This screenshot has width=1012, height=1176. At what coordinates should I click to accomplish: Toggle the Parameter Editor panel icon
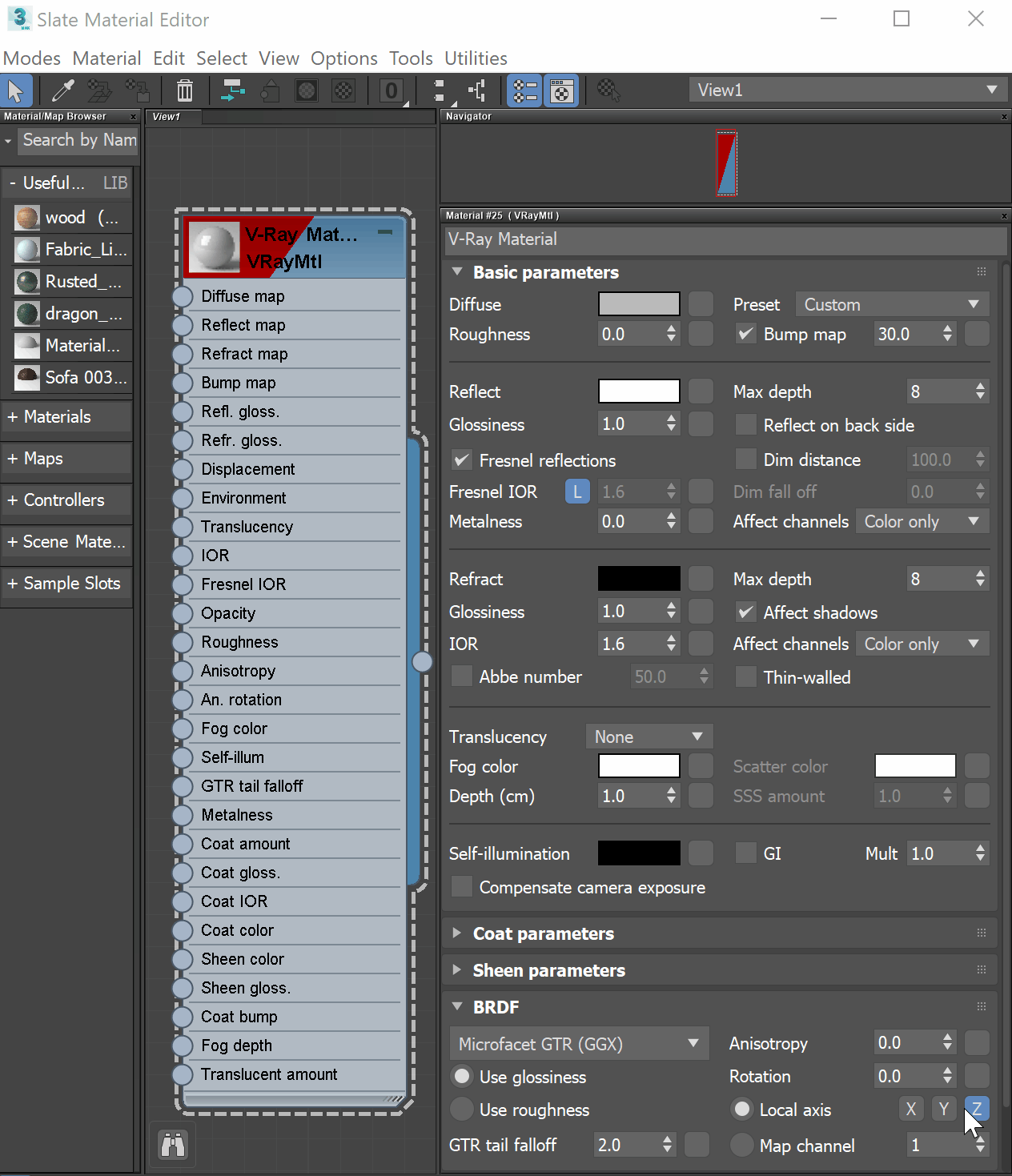(562, 90)
